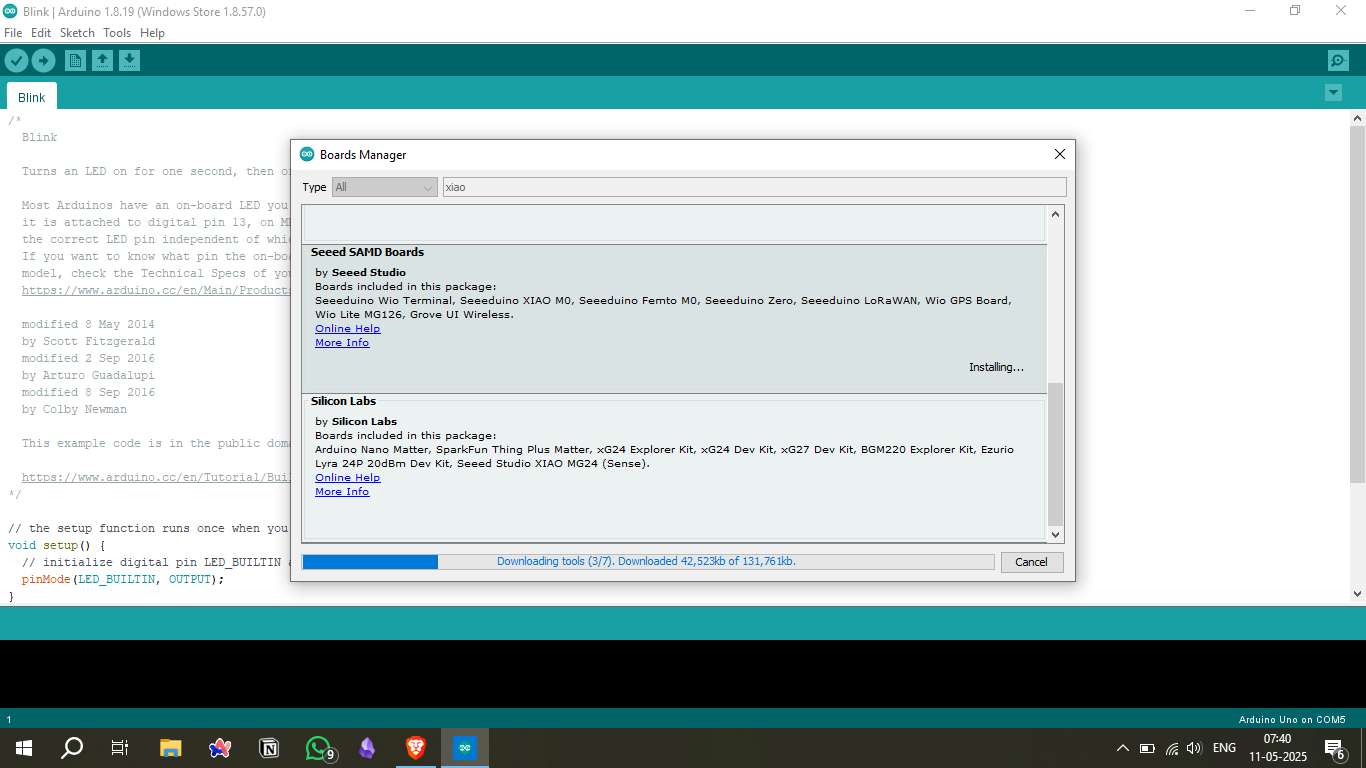Click the editor scrollbar down arrow

click(x=1357, y=594)
